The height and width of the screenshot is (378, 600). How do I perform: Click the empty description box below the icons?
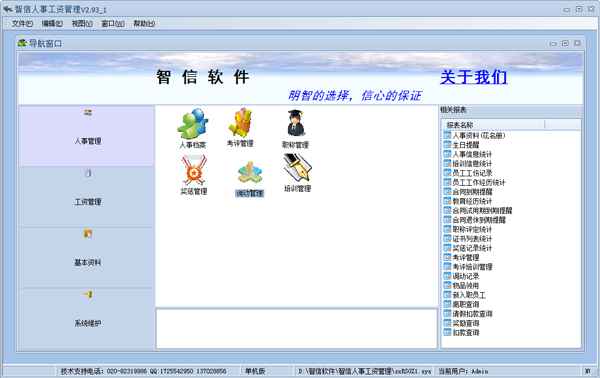(x=297, y=329)
